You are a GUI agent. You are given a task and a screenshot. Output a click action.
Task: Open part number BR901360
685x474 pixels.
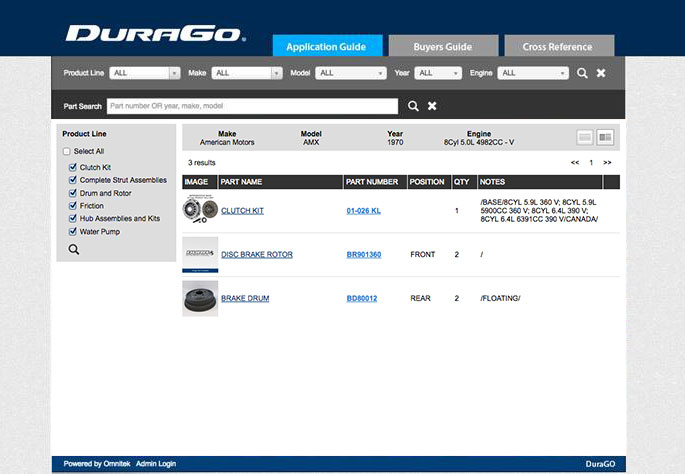click(x=364, y=254)
